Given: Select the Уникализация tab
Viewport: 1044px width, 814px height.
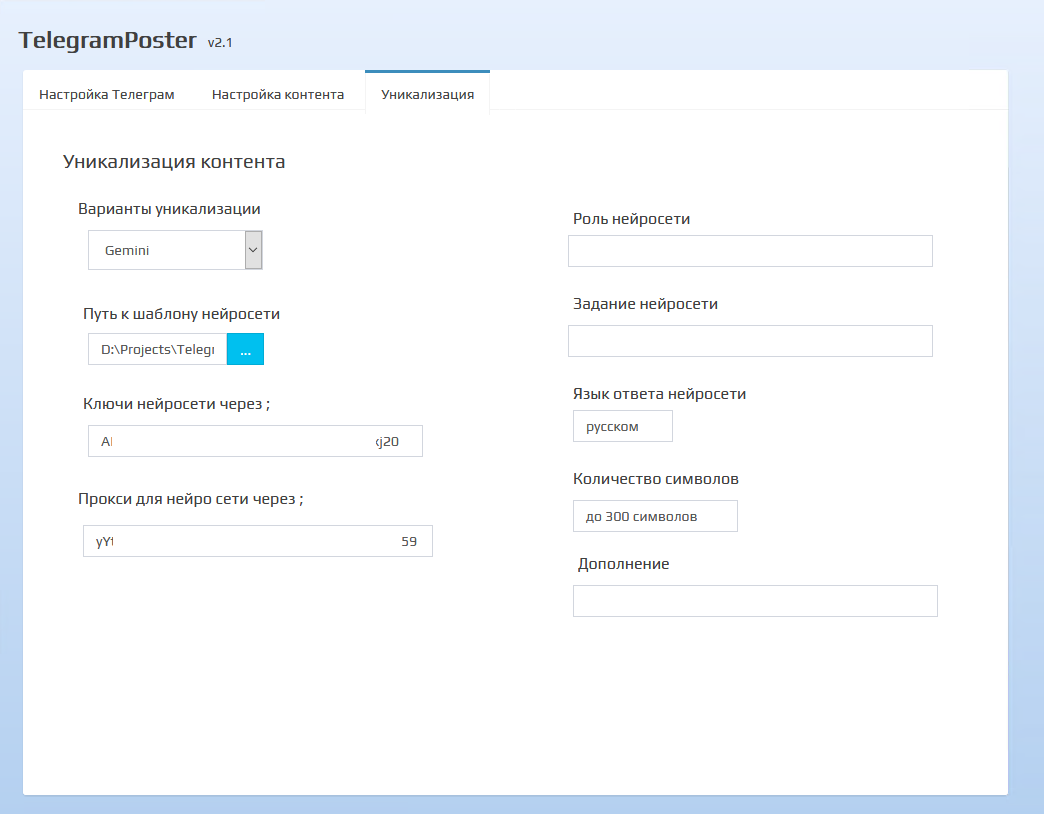Looking at the screenshot, I should click(x=427, y=94).
